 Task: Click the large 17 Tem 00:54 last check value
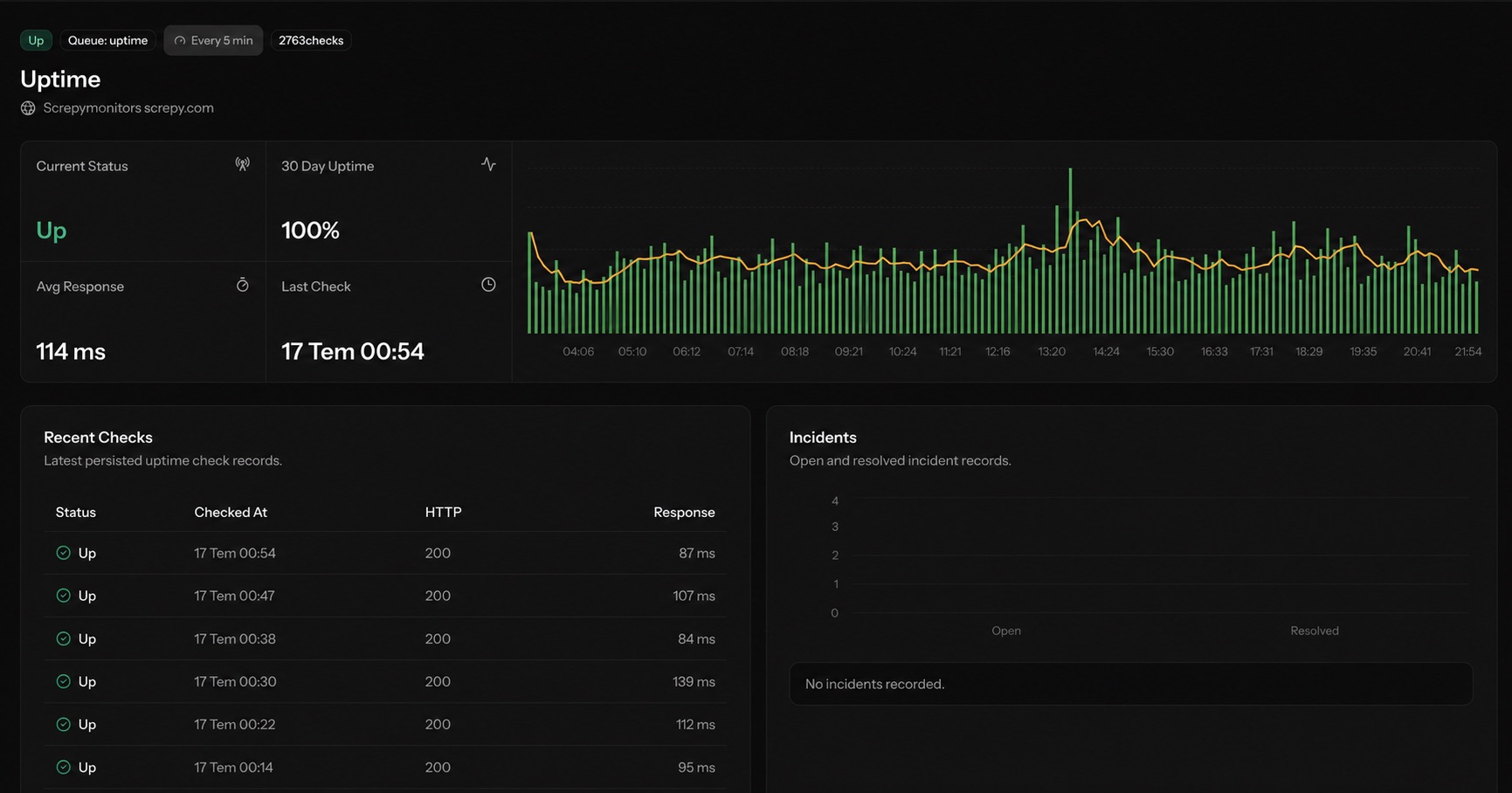353,351
